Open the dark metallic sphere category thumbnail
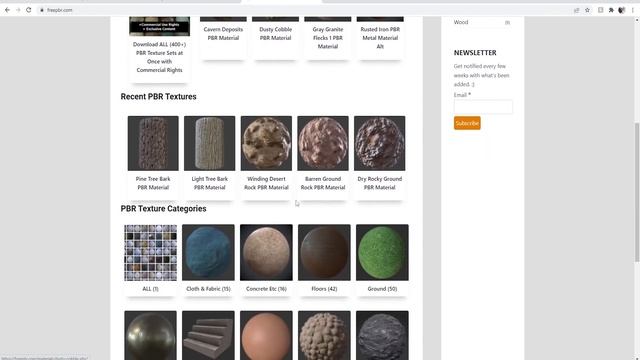The image size is (640, 360). point(151,336)
